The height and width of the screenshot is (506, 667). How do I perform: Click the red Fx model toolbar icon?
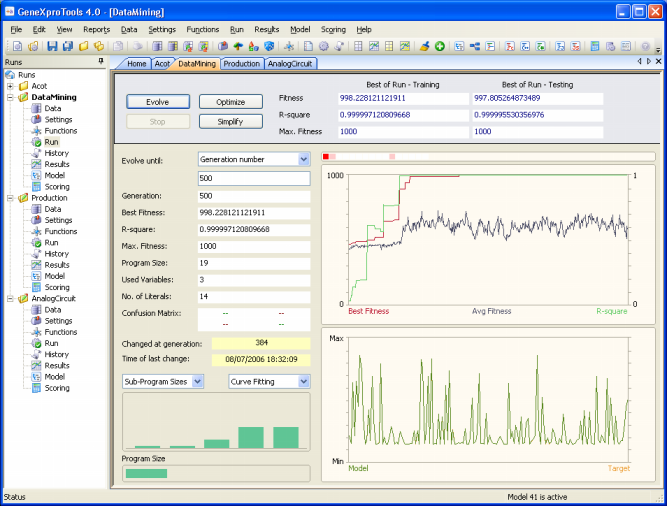tap(510, 46)
